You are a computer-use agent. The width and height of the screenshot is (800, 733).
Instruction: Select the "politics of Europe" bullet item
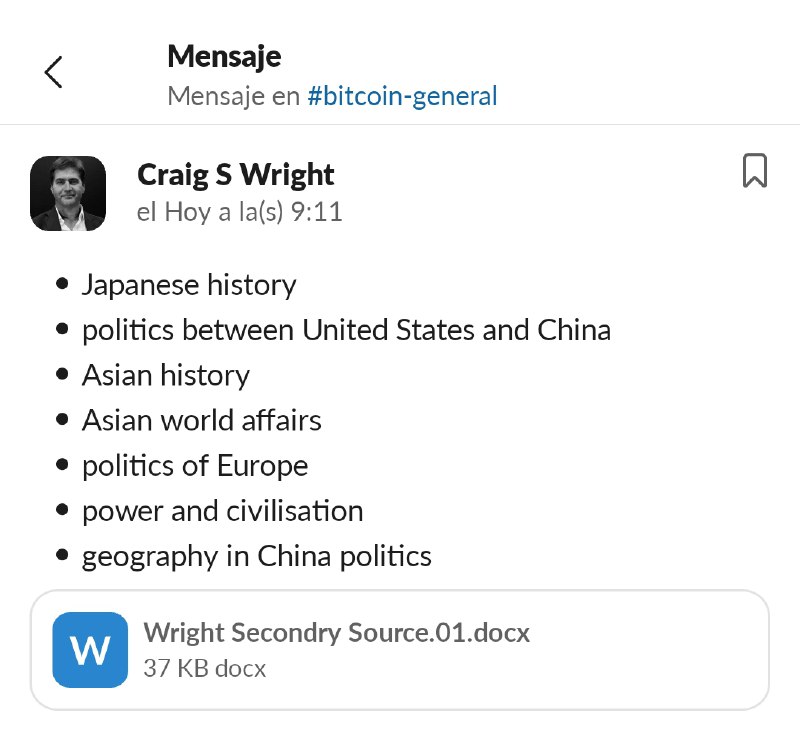click(x=195, y=466)
